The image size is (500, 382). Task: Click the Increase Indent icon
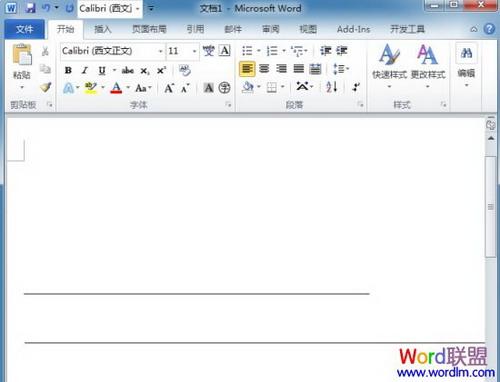point(342,51)
